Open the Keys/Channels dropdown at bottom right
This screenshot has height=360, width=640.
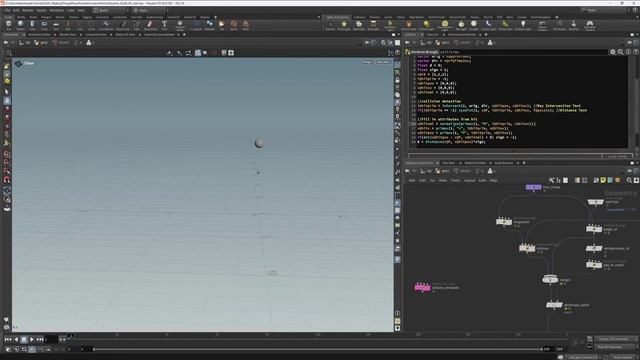[x=617, y=339]
